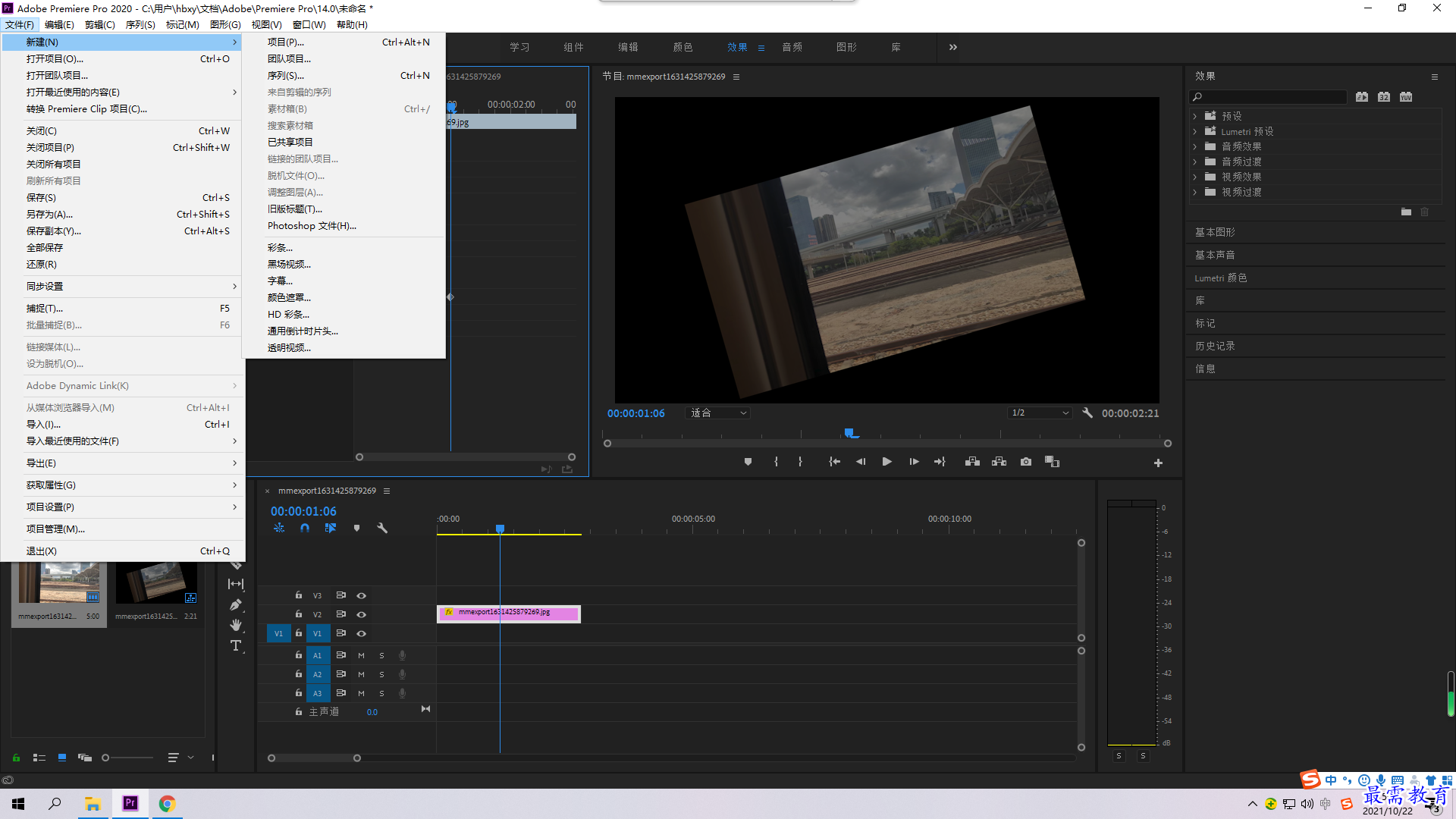This screenshot has width=1456, height=819.
Task: Solo audio track A2
Action: [381, 674]
